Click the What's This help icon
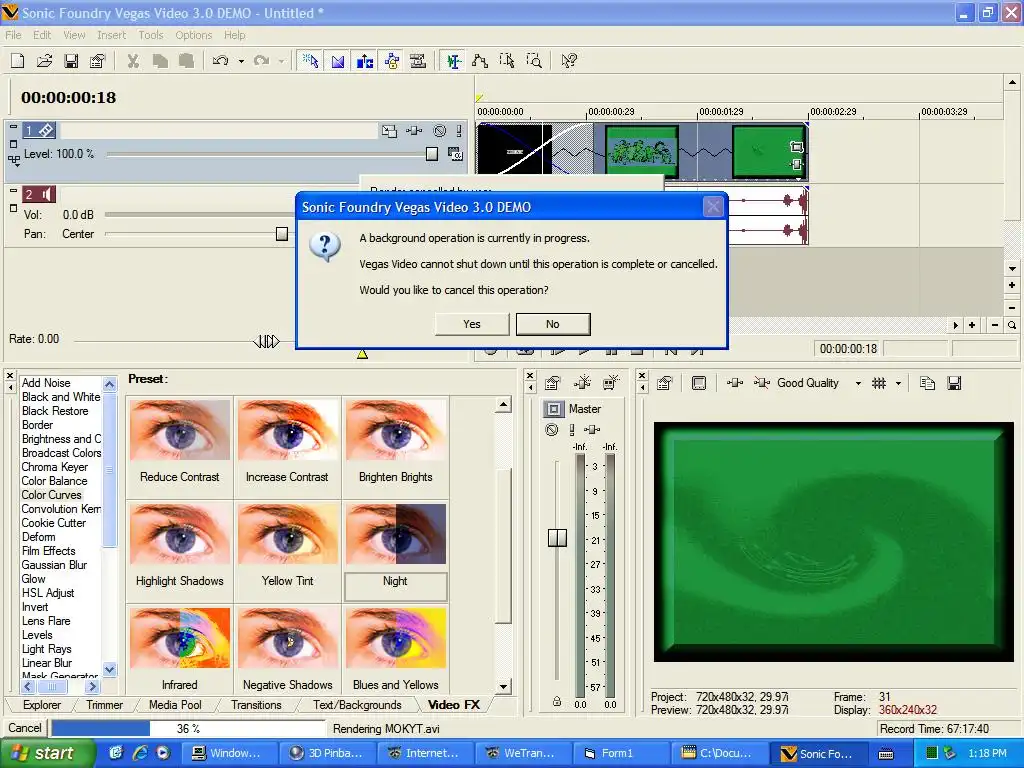The image size is (1024, 768). [x=569, y=61]
